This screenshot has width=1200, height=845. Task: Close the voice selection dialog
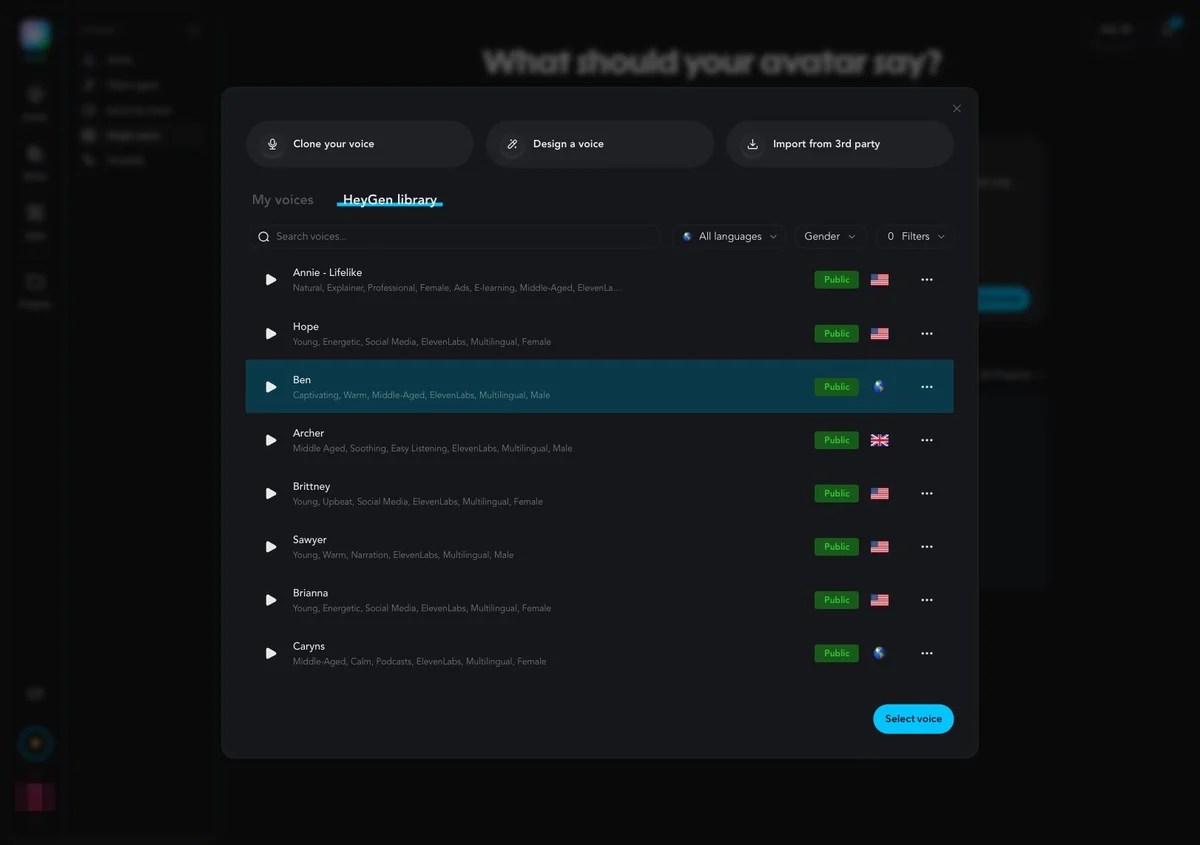click(957, 109)
